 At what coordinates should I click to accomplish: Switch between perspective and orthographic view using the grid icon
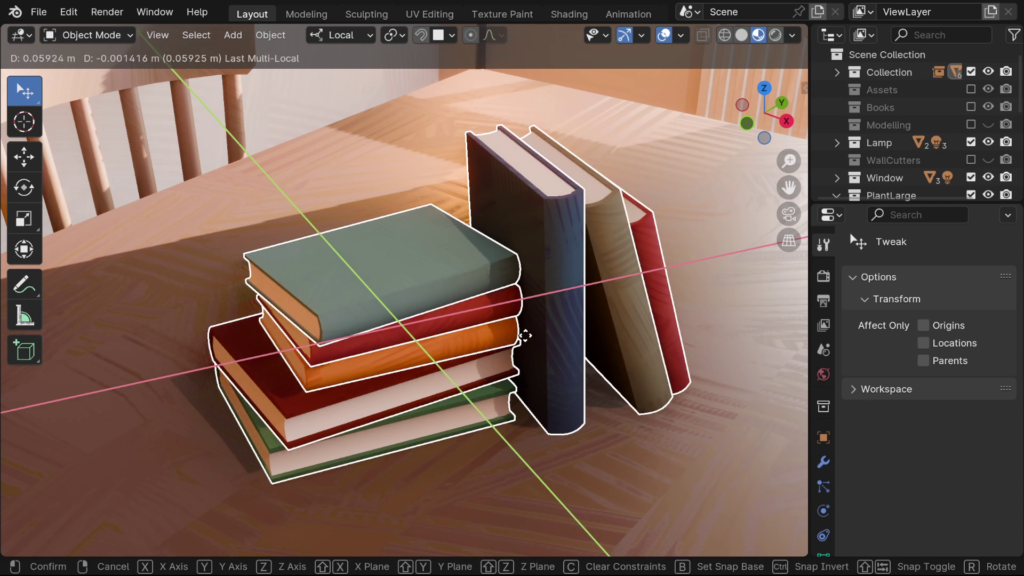pos(789,240)
